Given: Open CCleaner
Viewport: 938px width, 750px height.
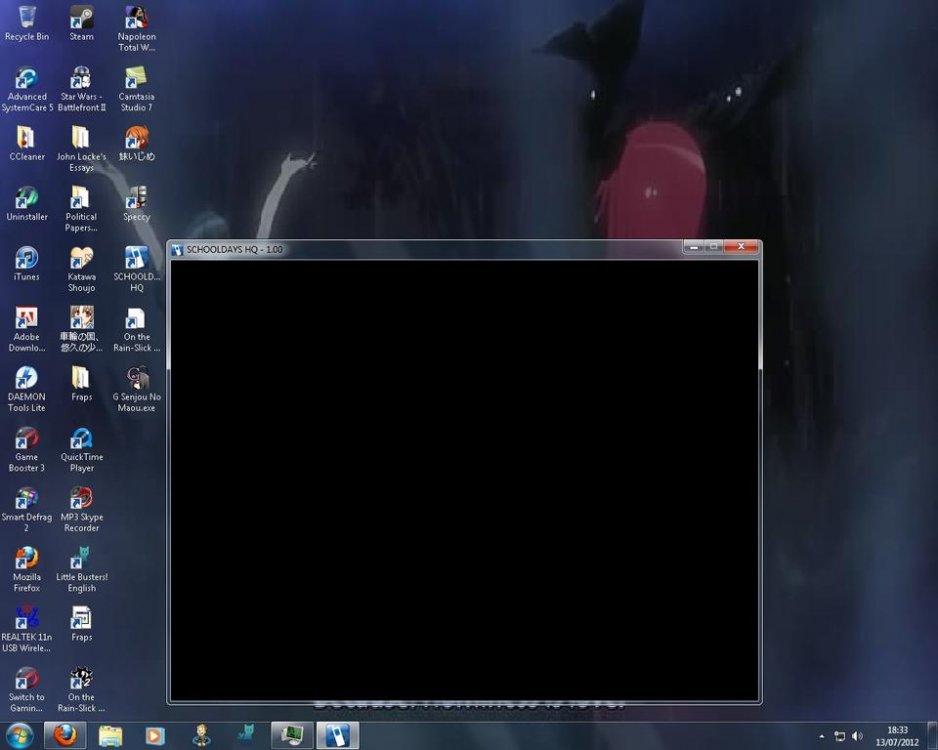Looking at the screenshot, I should click(26, 140).
